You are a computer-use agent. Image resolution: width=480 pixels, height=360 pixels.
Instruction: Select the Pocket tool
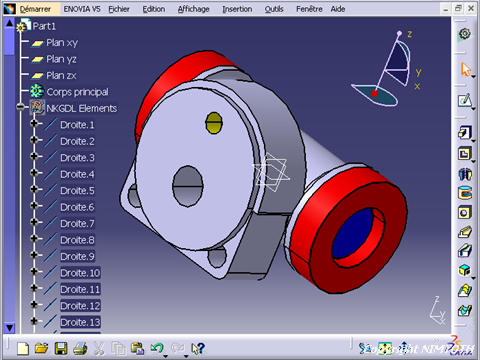pos(464,153)
